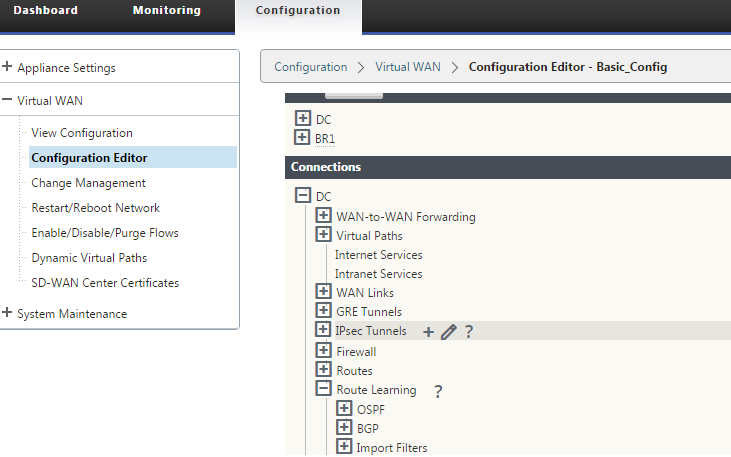Open View Configuration in sidebar
Image resolution: width=731 pixels, height=457 pixels.
coord(82,133)
